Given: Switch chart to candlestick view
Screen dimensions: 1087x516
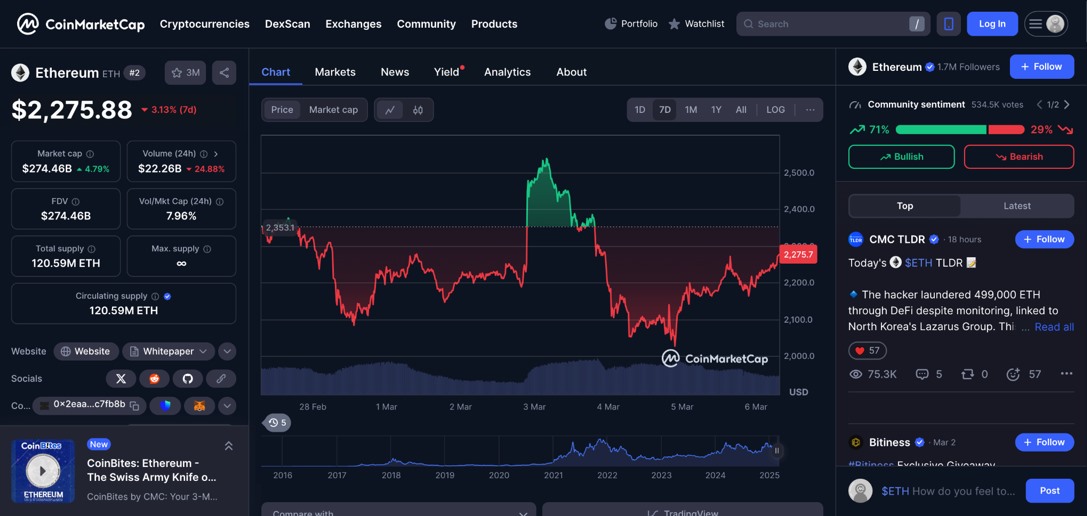Looking at the screenshot, I should [x=418, y=110].
